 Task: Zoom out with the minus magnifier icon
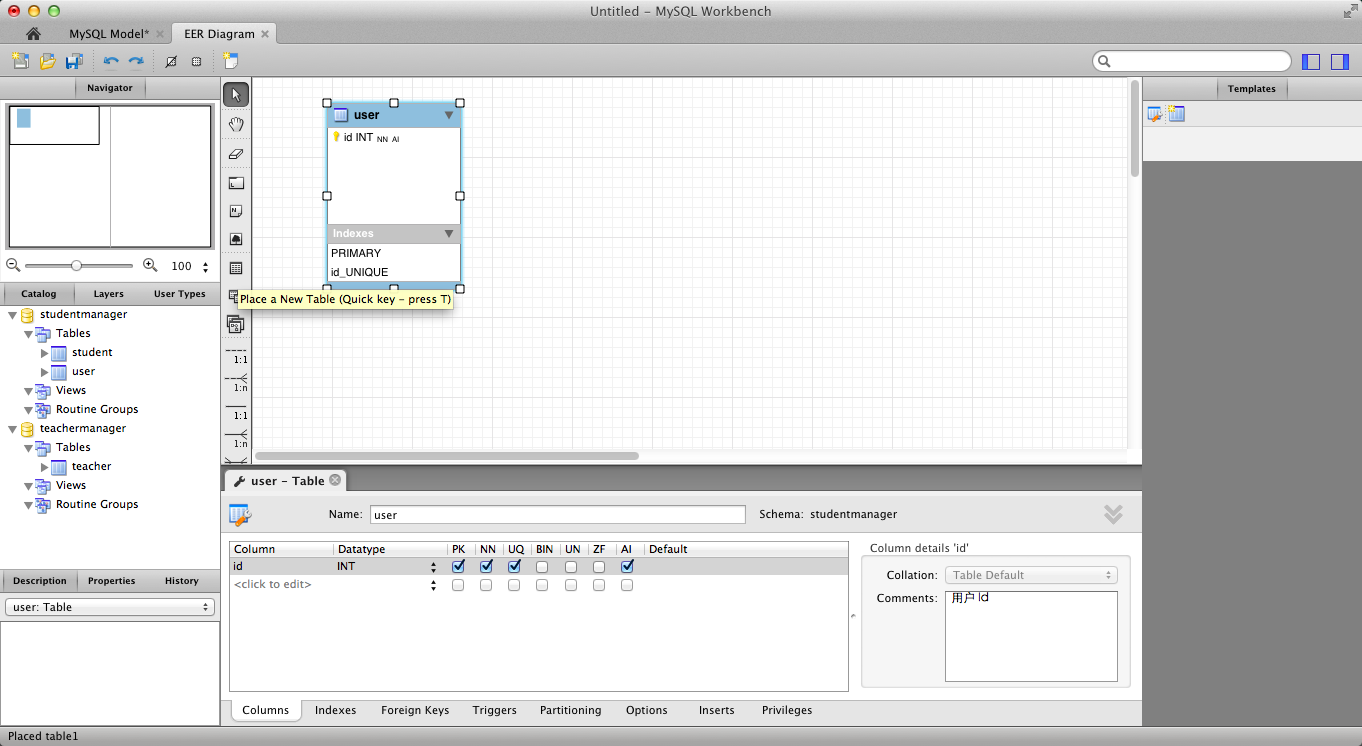pos(13,266)
